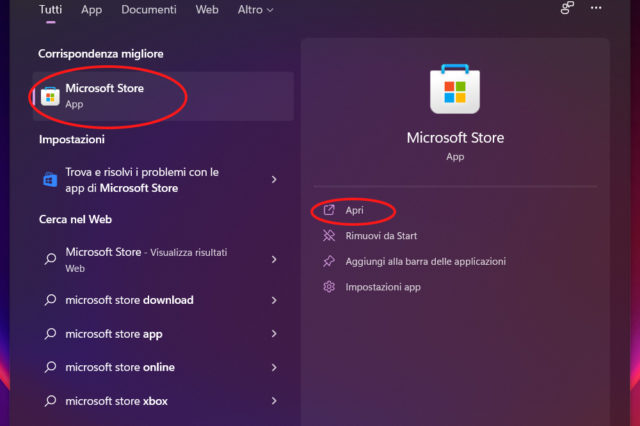Open the three-dots more options menu

point(597,9)
